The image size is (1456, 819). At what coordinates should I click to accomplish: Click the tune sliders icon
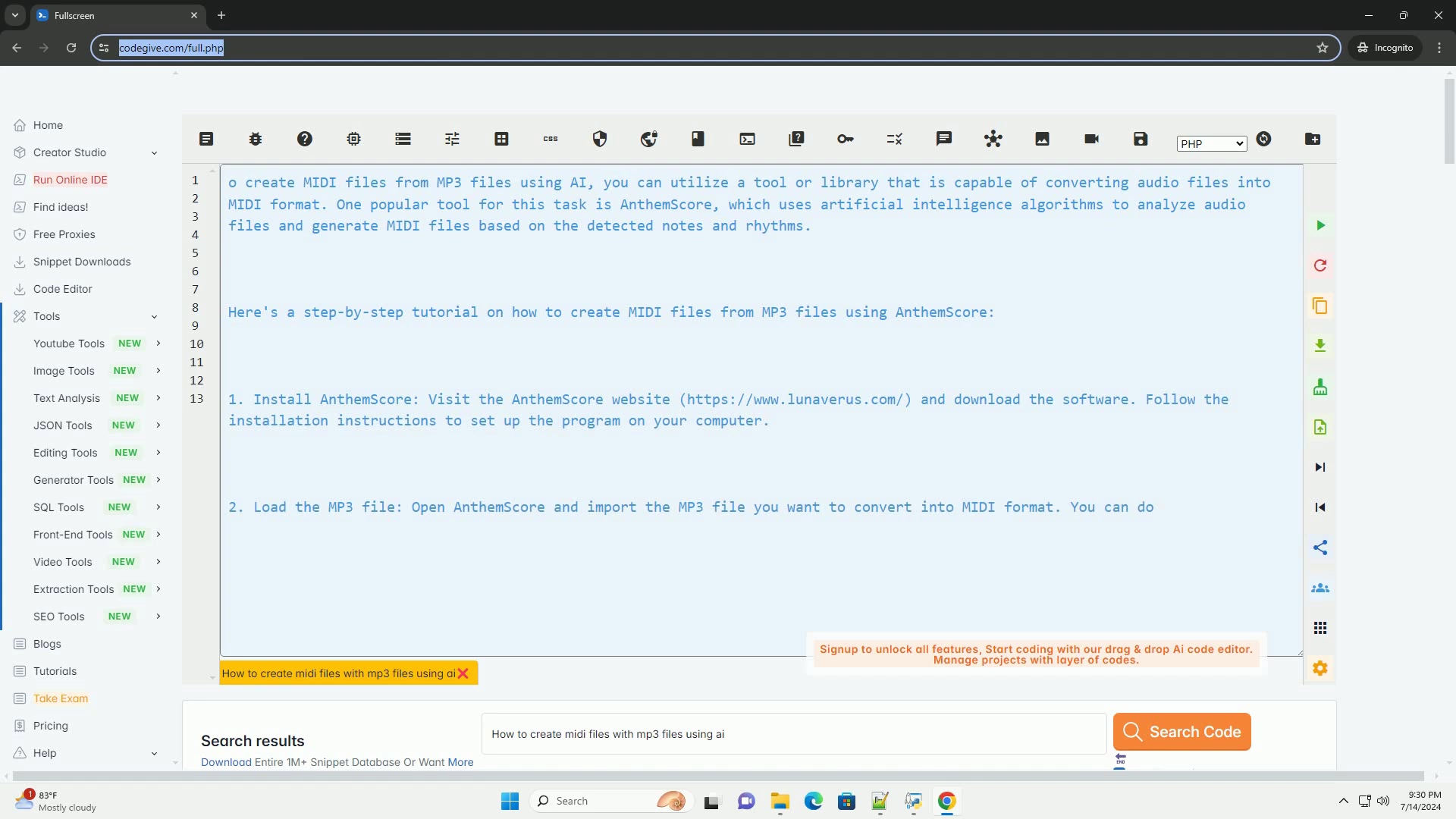tap(453, 139)
